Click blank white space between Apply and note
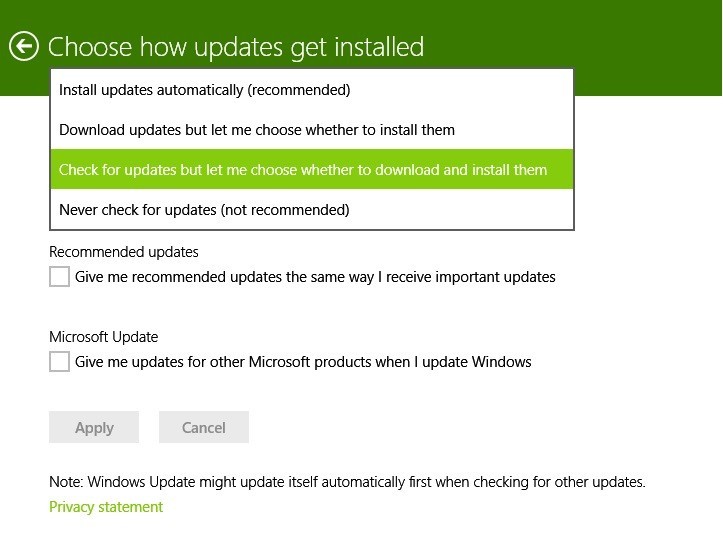 coord(369,459)
